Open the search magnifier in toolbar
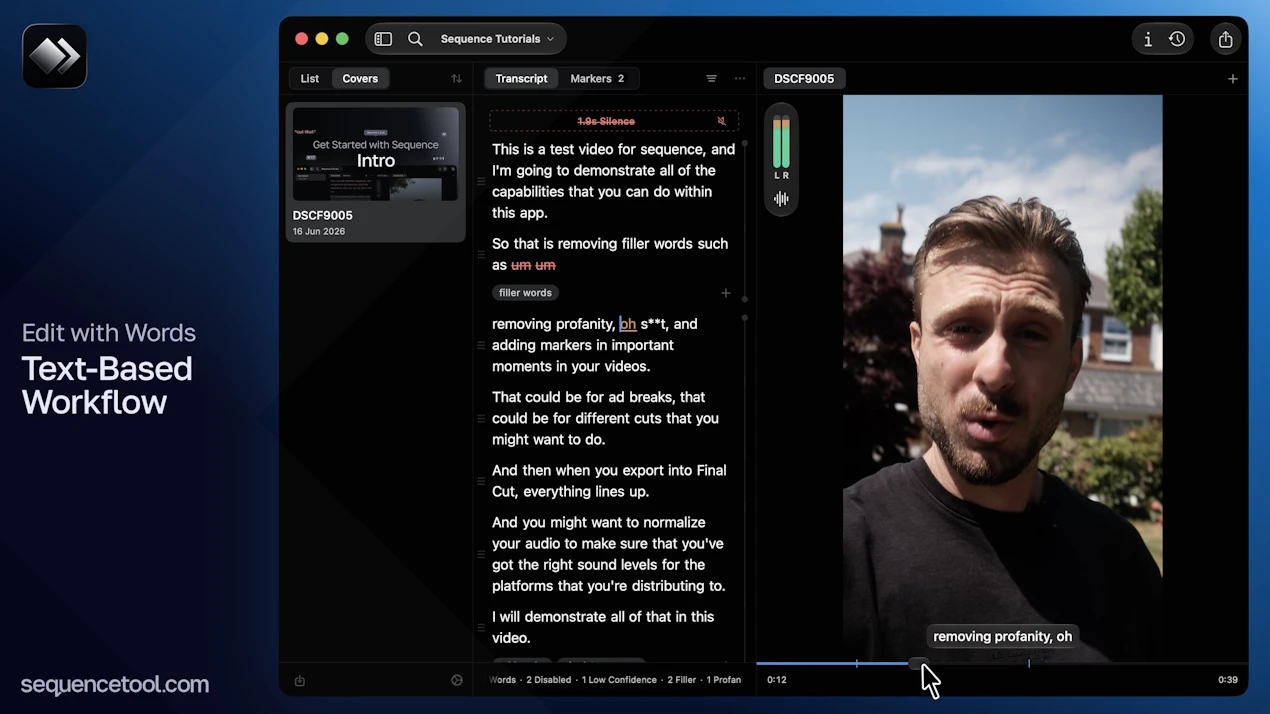The height and width of the screenshot is (714, 1270). pyautogui.click(x=415, y=39)
